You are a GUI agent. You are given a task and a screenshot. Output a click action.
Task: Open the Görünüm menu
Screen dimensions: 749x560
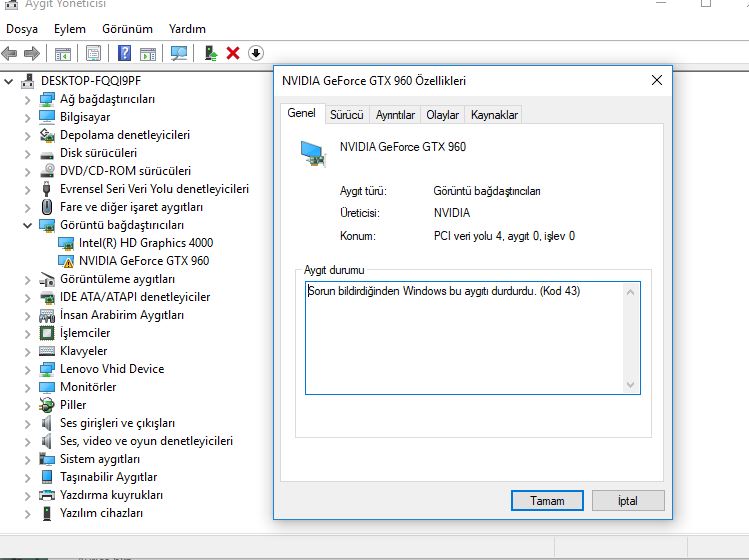pyautogui.click(x=128, y=29)
